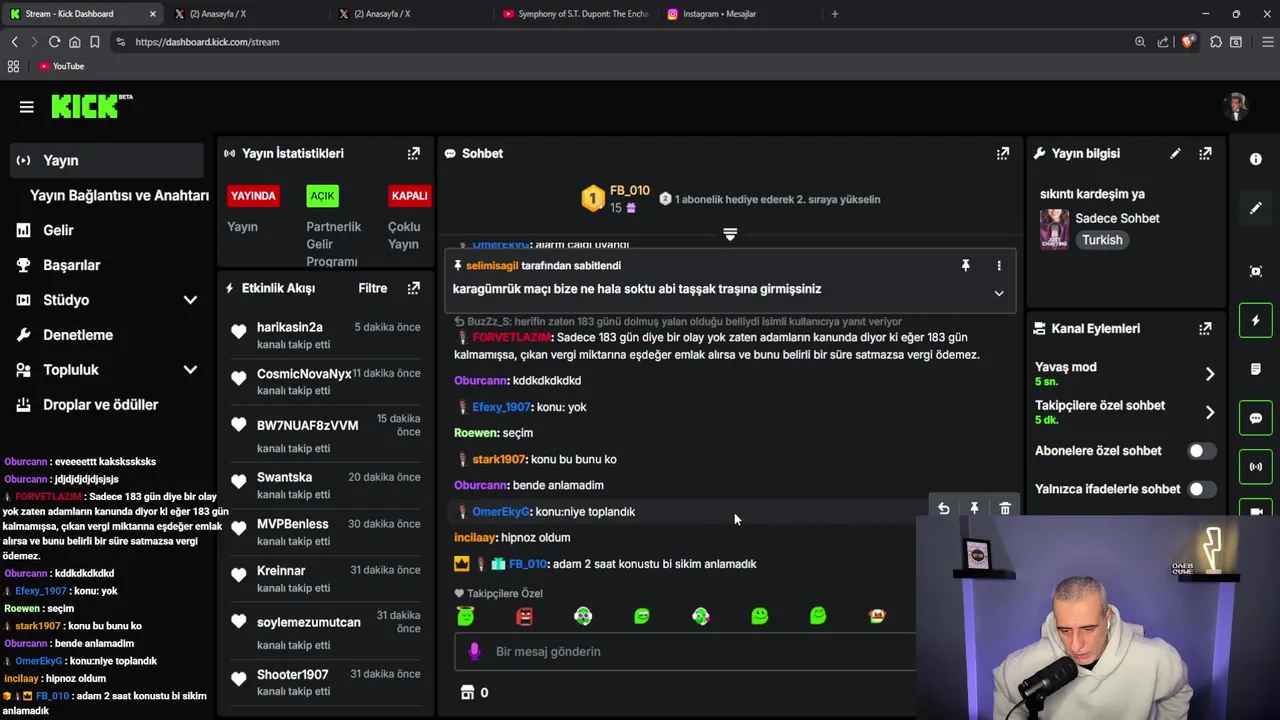This screenshot has height=720, width=1280.
Task: Expand the pinned message chevron
Action: click(x=998, y=293)
